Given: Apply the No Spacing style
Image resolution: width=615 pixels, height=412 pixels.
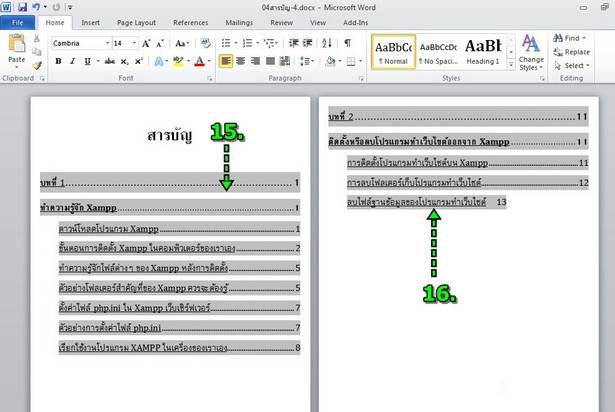Looking at the screenshot, I should coord(439,52).
